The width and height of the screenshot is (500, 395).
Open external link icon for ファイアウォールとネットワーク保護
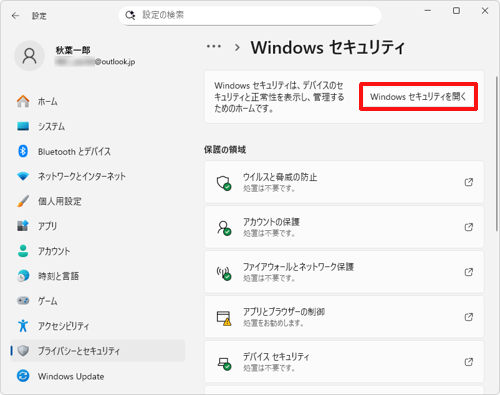click(x=469, y=272)
